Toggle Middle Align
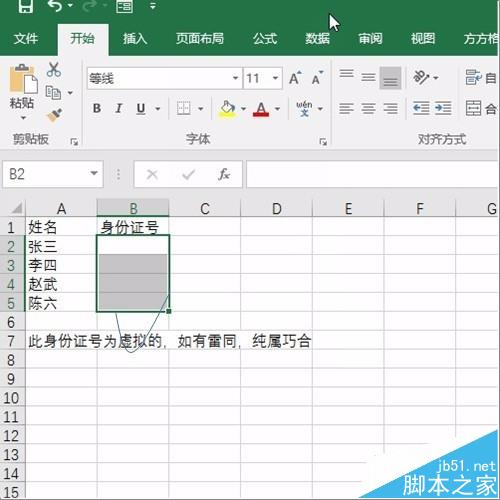This screenshot has height=500, width=500. click(x=368, y=78)
